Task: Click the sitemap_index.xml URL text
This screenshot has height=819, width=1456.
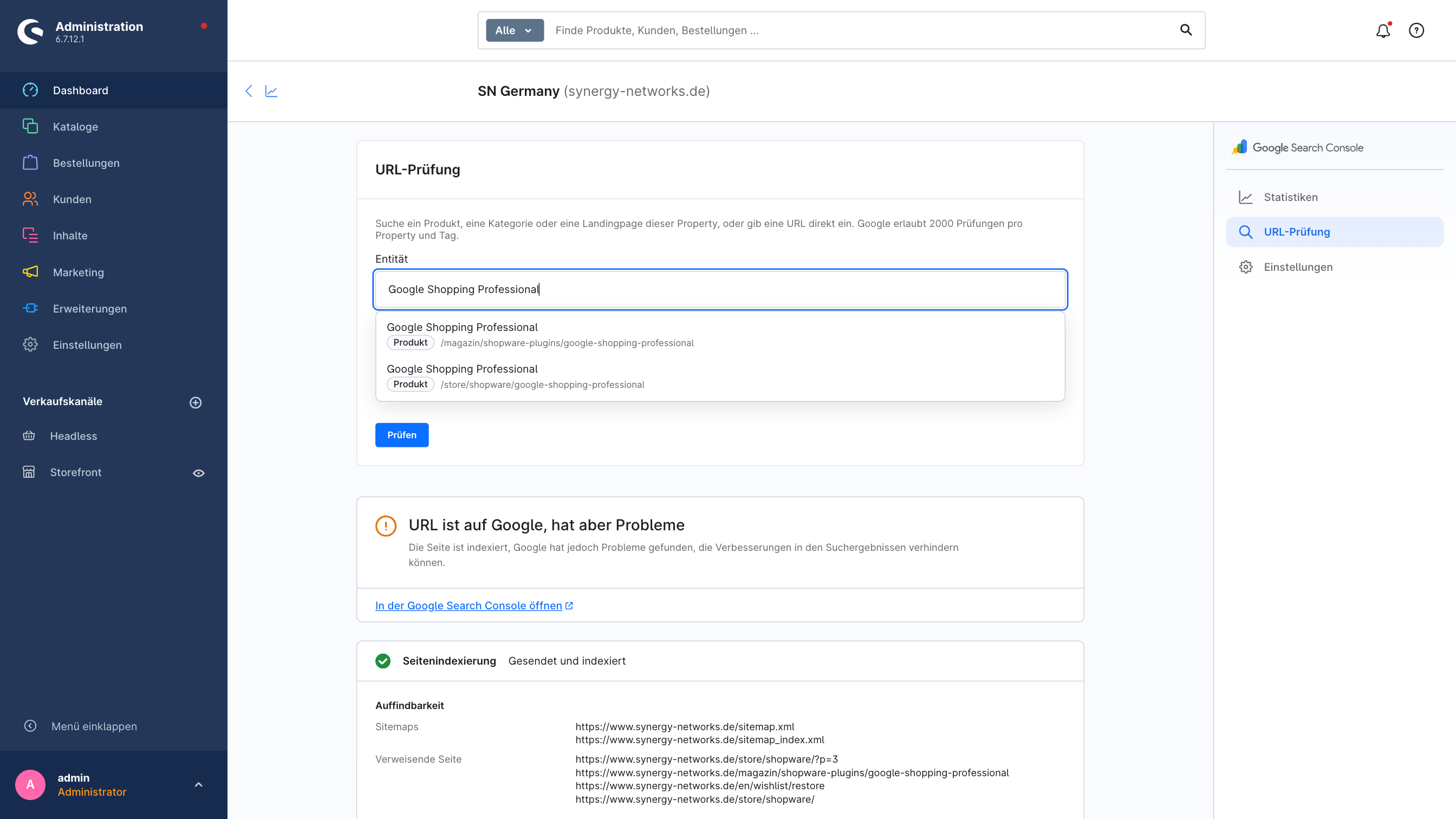Action: pos(700,739)
